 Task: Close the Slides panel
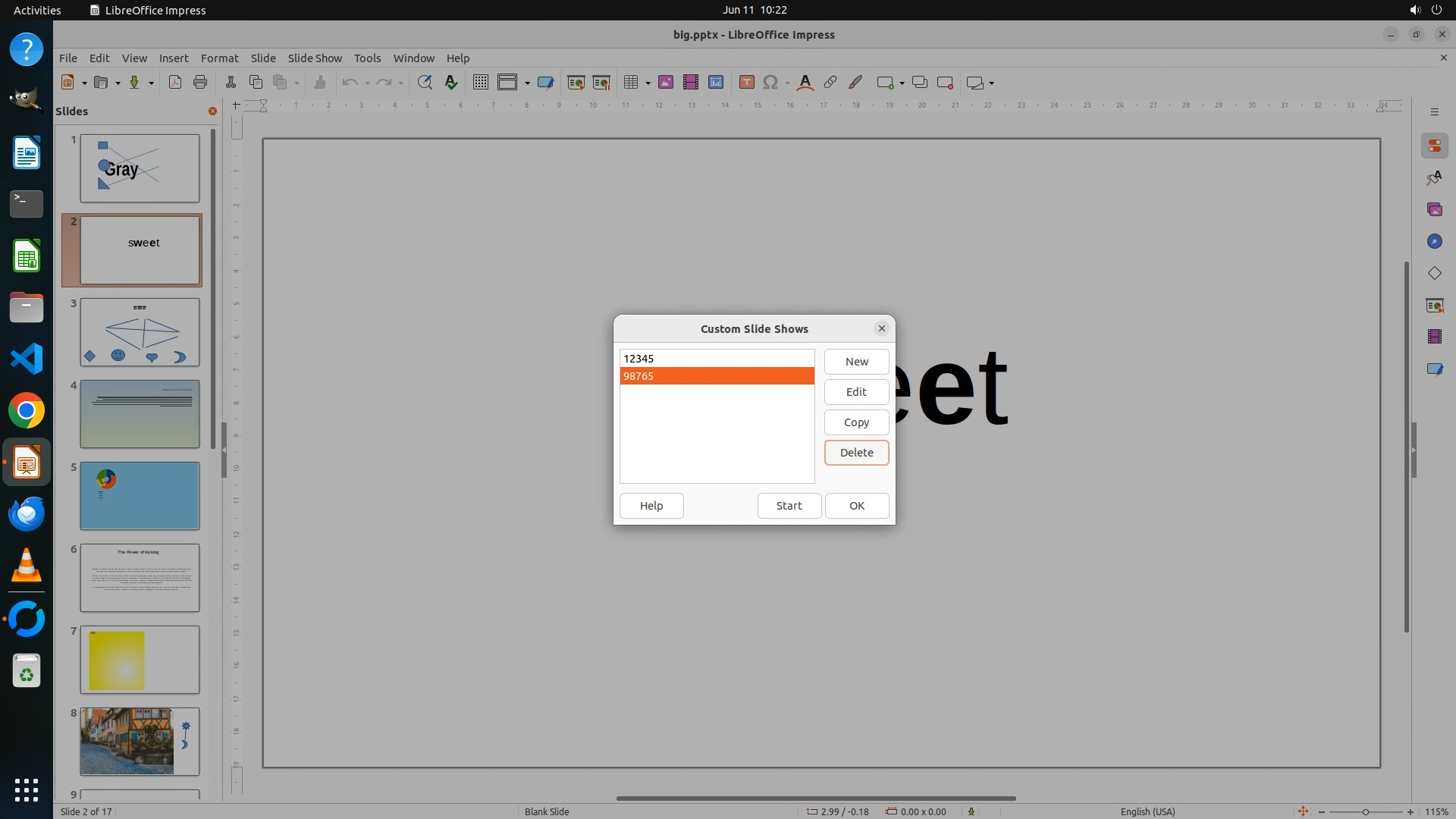tap(212, 111)
